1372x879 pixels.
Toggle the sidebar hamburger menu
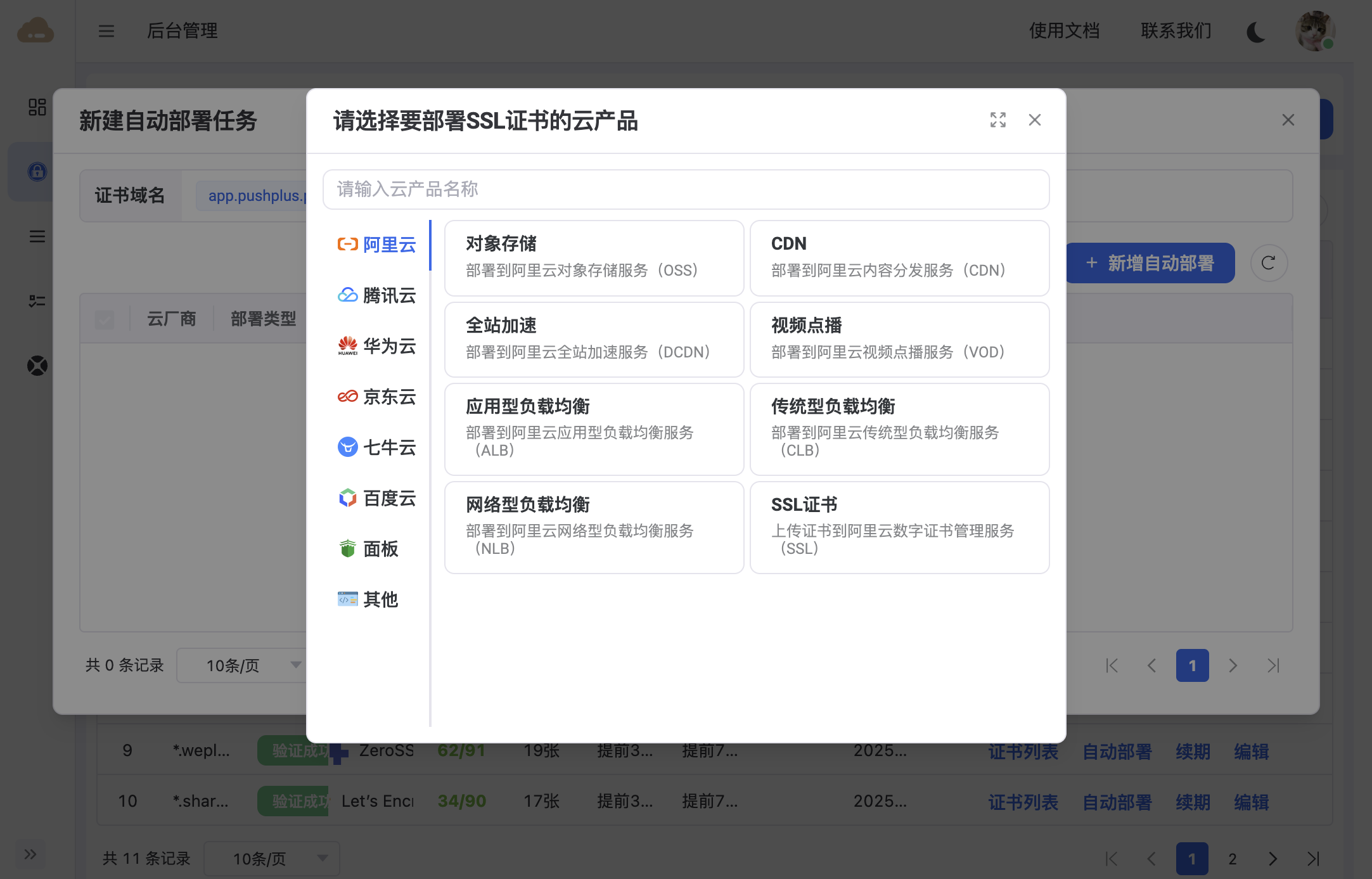(x=106, y=30)
